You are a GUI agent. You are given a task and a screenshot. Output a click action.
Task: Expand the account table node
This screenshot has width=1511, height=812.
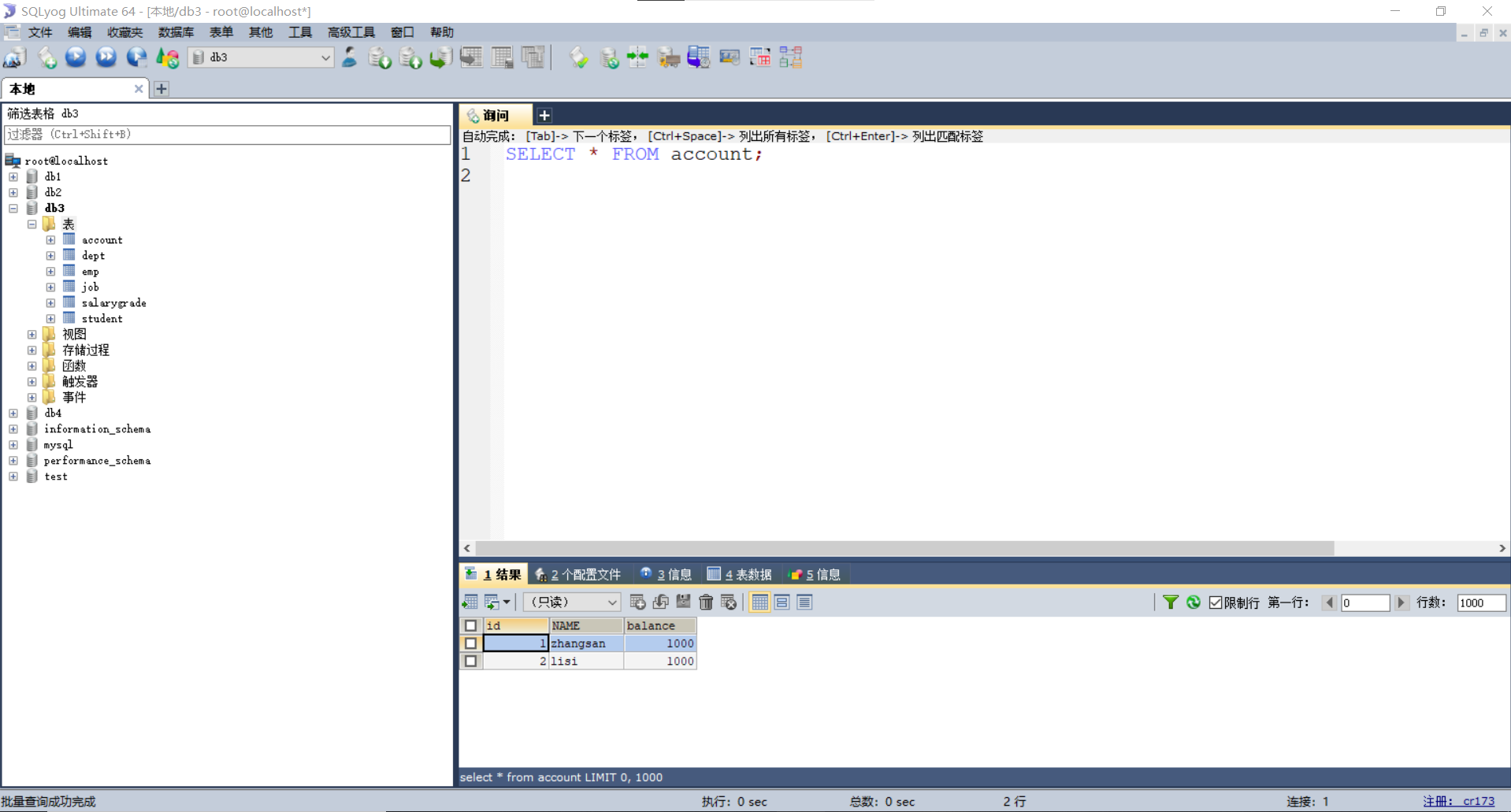50,239
